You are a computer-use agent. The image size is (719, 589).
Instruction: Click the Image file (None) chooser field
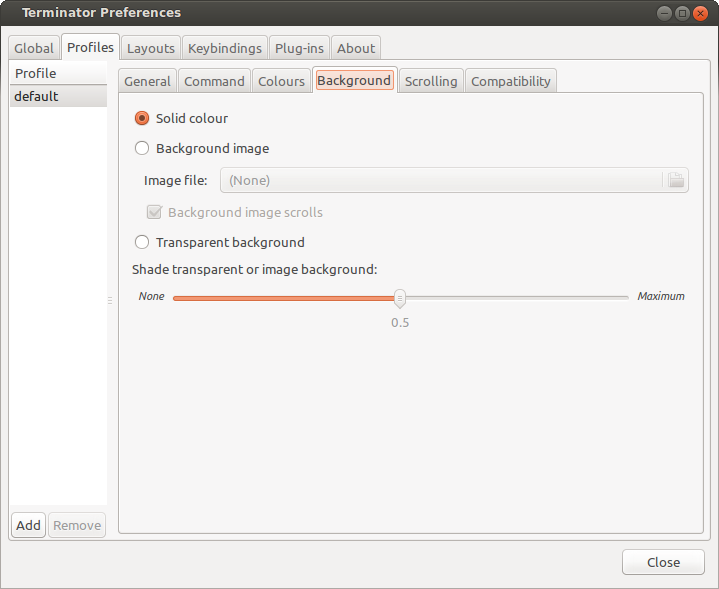(454, 180)
